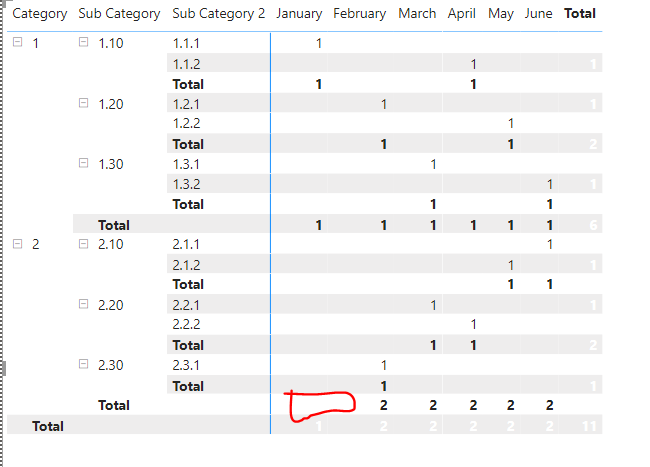Select the January column header
The height and width of the screenshot is (467, 650).
299,14
